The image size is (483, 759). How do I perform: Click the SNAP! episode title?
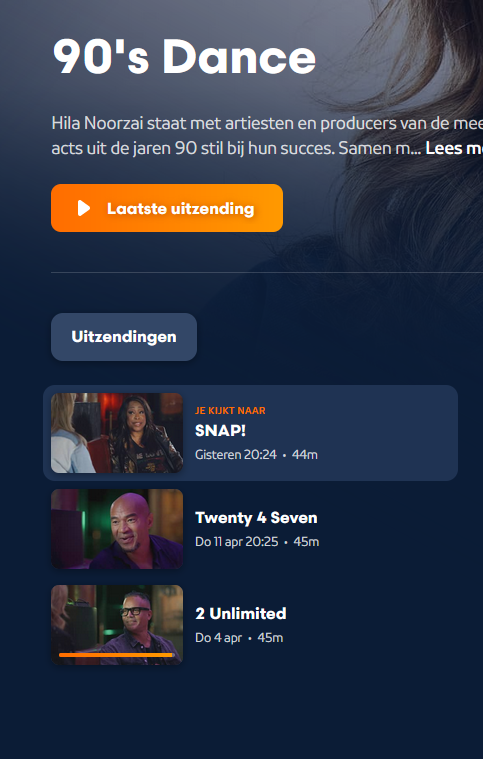[x=220, y=430]
